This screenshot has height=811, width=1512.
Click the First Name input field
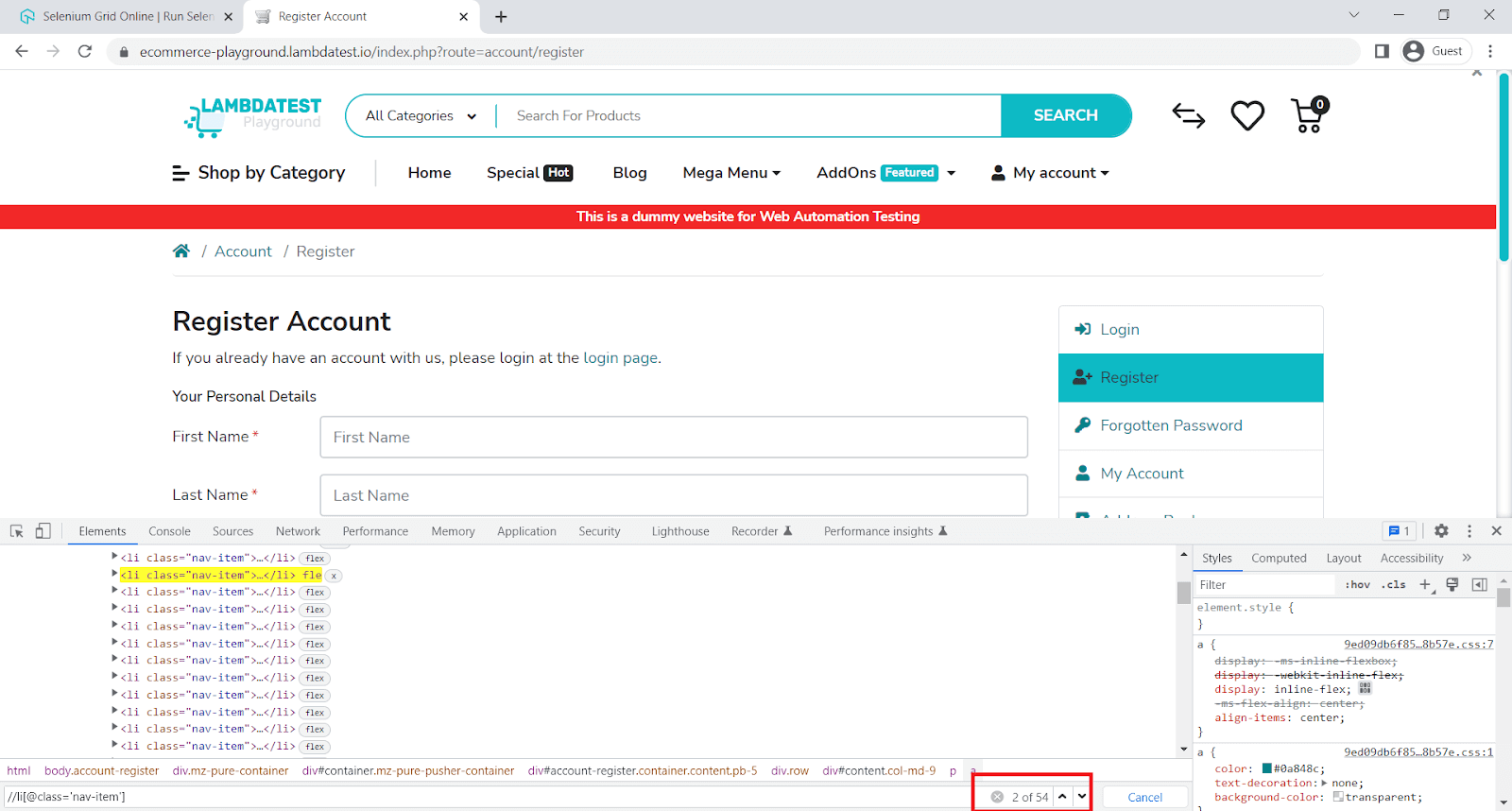(674, 437)
